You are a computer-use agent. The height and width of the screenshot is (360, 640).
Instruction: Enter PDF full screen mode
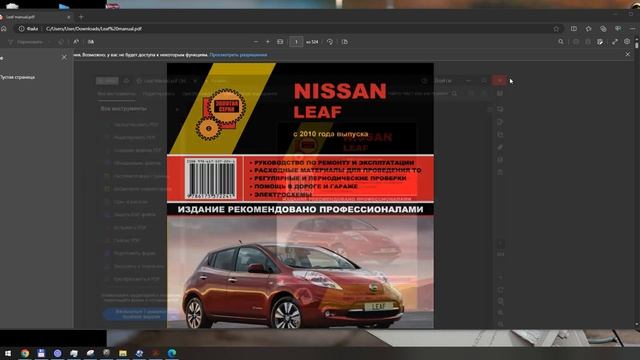pyautogui.click(x=615, y=42)
